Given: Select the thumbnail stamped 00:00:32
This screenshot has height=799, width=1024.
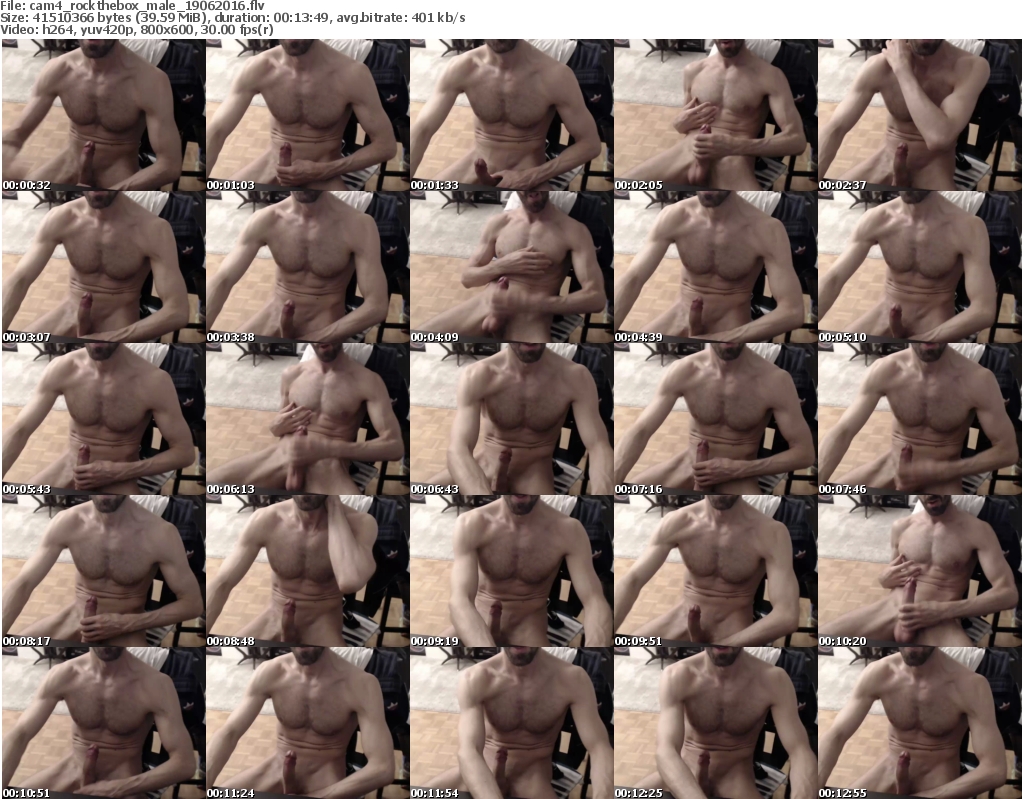Looking at the screenshot, I should [x=104, y=115].
